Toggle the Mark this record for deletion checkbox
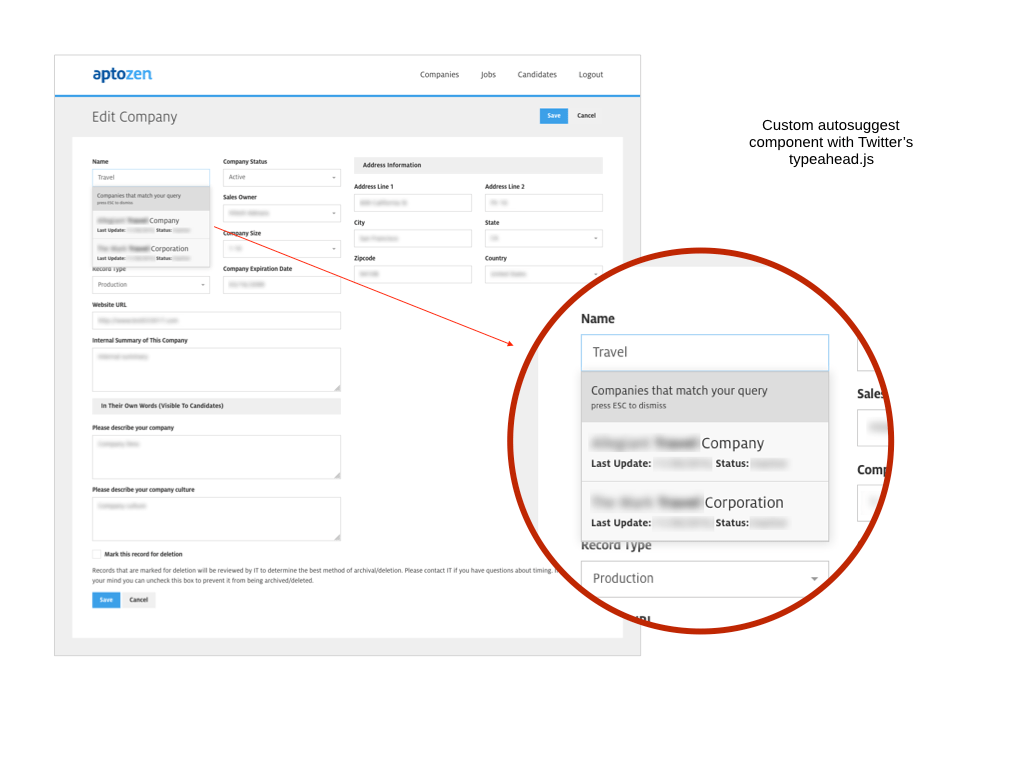Image resolution: width=1024 pixels, height=768 pixels. point(97,554)
